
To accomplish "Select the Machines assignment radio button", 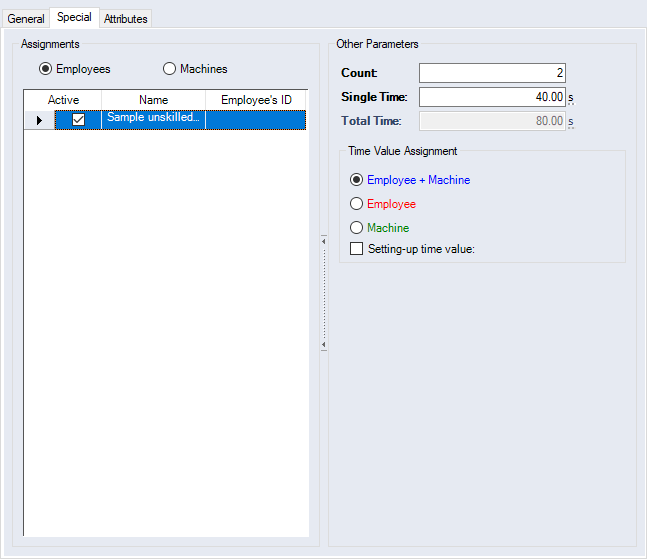I will click(x=169, y=69).
